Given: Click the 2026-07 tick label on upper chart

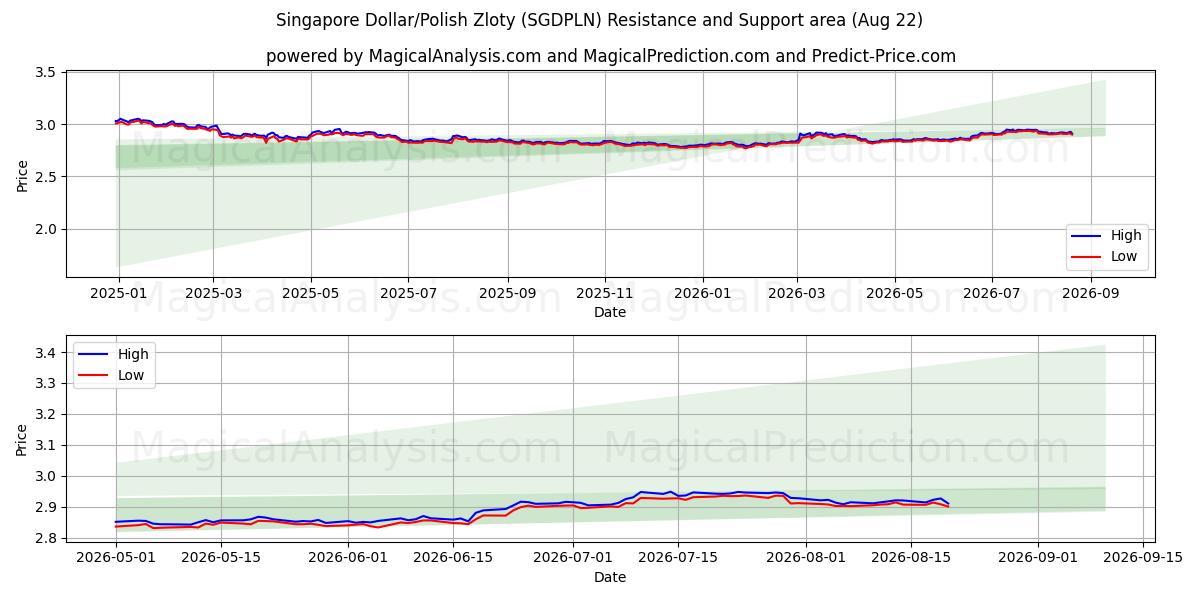Looking at the screenshot, I should click(991, 293).
